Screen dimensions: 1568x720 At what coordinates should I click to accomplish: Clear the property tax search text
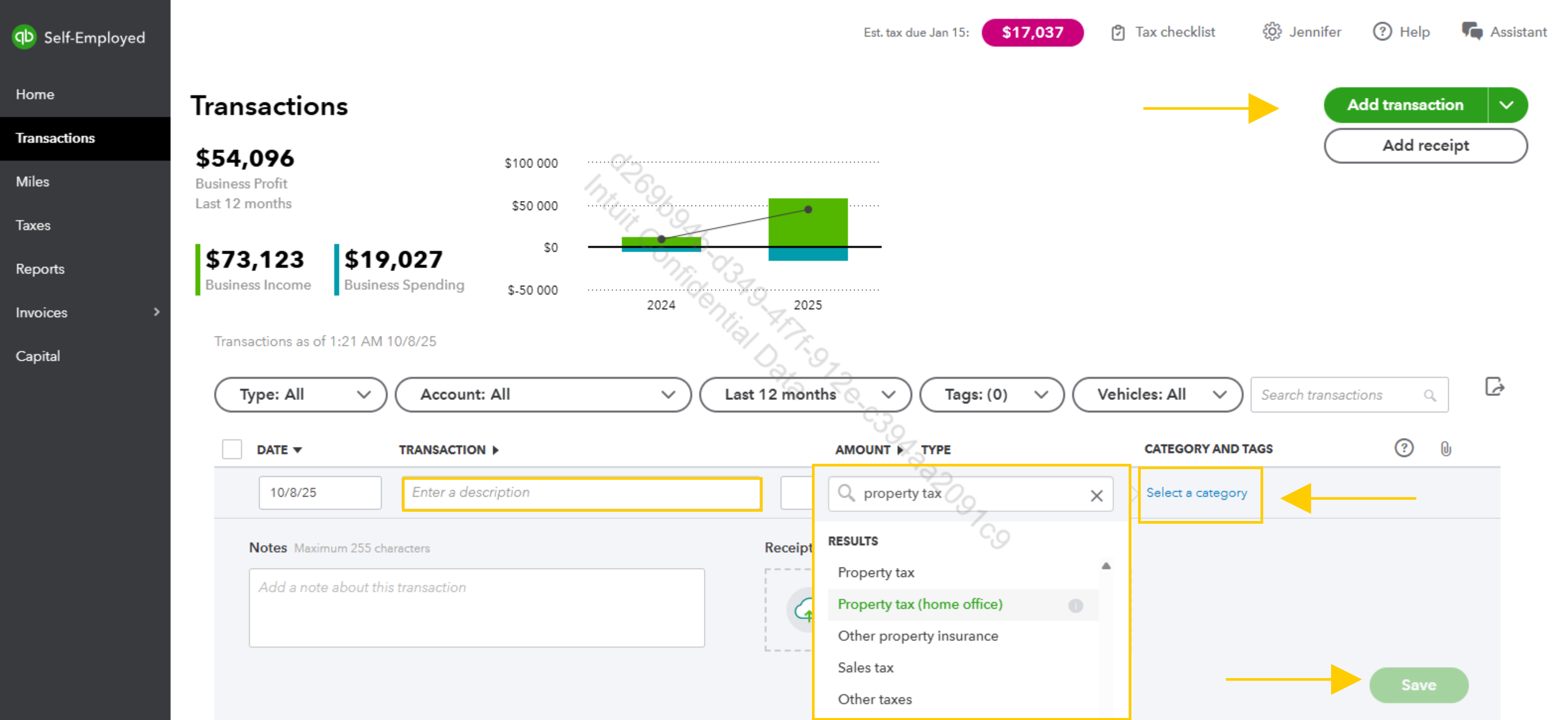[x=1096, y=495]
